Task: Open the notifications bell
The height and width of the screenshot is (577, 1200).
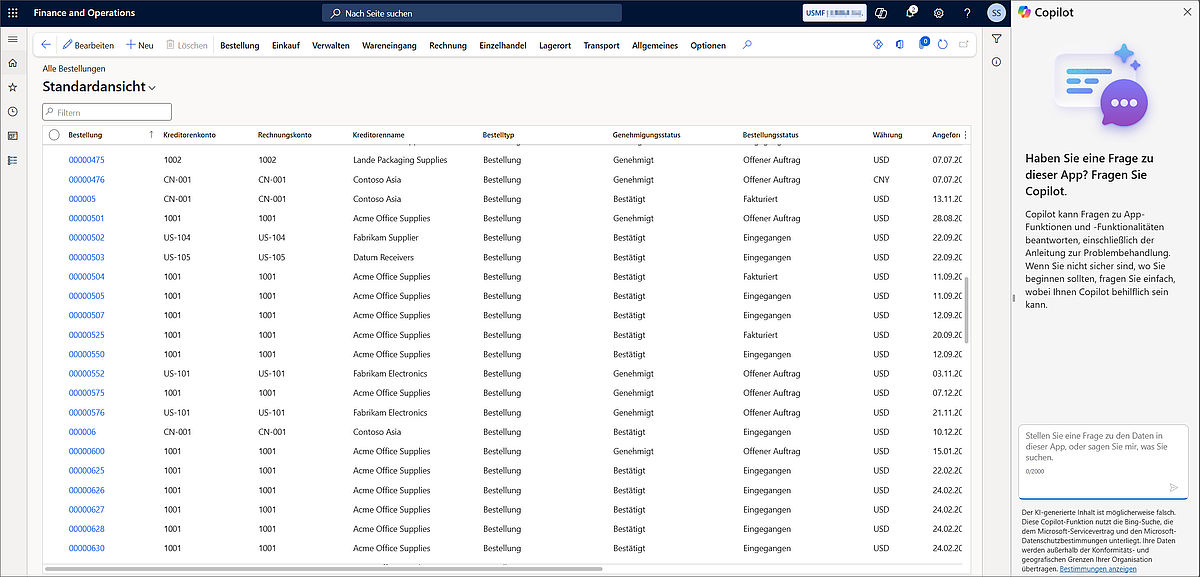Action: [911, 13]
